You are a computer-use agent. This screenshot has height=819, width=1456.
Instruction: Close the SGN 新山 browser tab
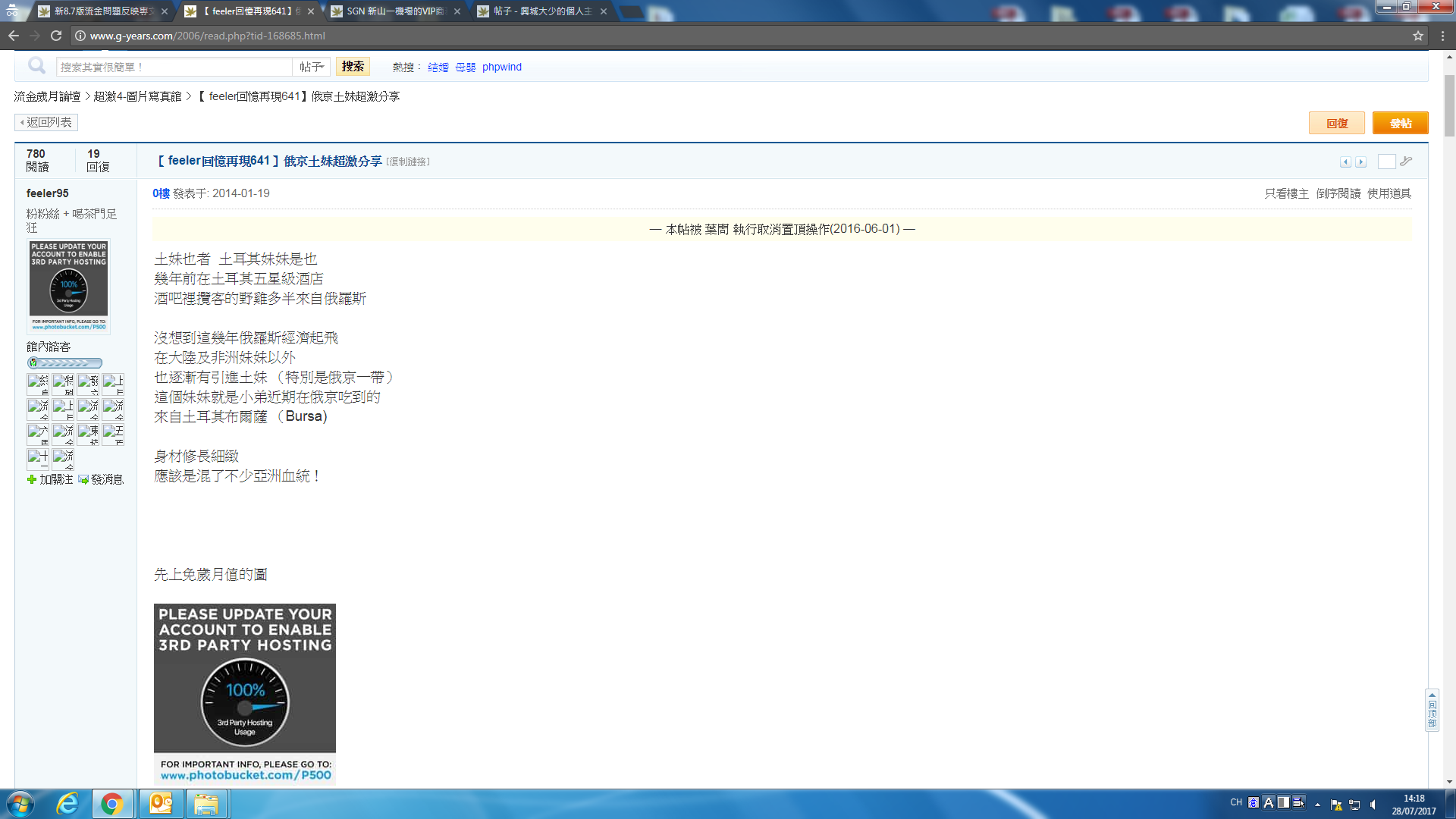tap(457, 11)
